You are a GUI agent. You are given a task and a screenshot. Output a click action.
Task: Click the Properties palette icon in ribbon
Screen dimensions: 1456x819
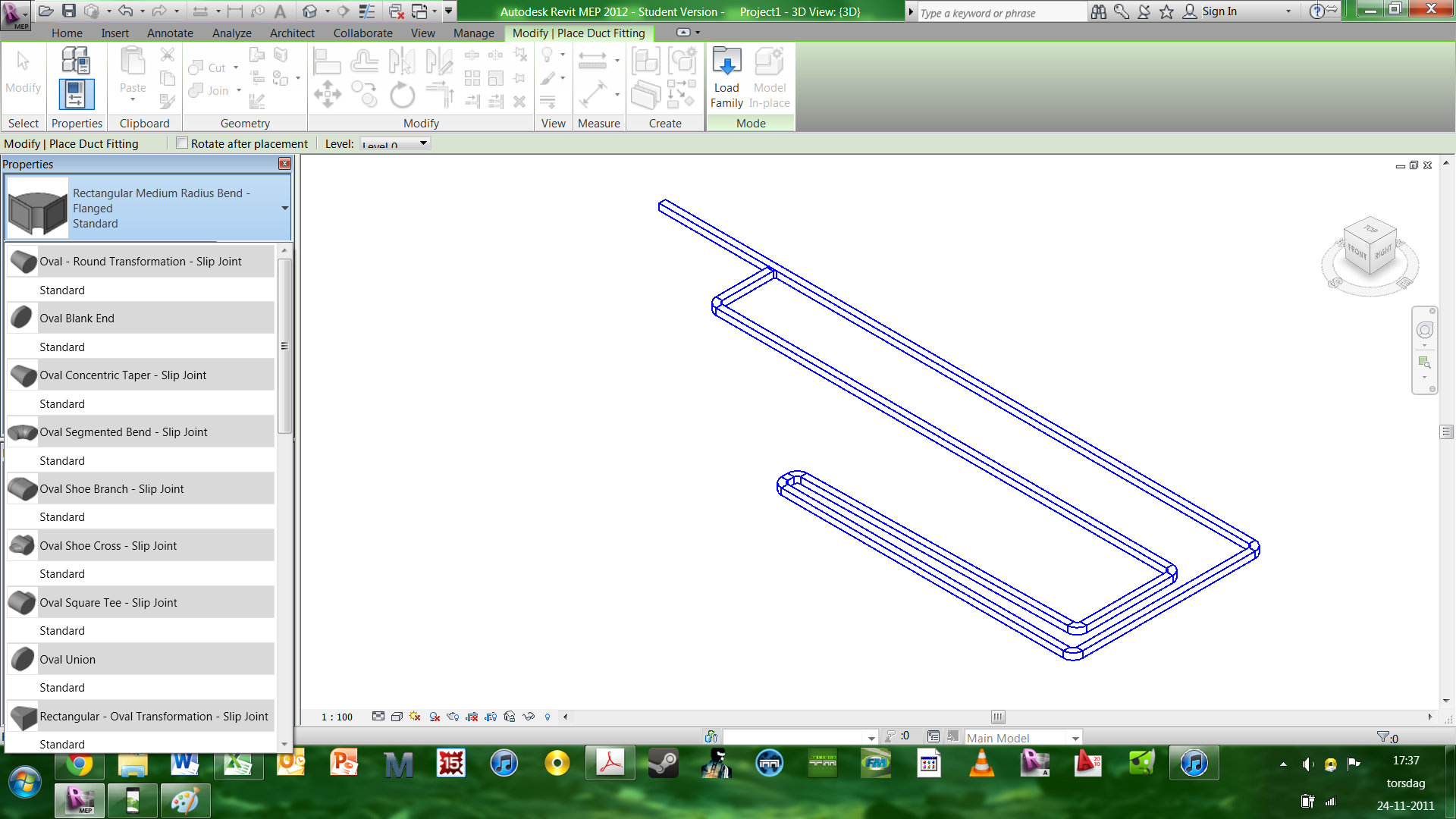pos(76,94)
